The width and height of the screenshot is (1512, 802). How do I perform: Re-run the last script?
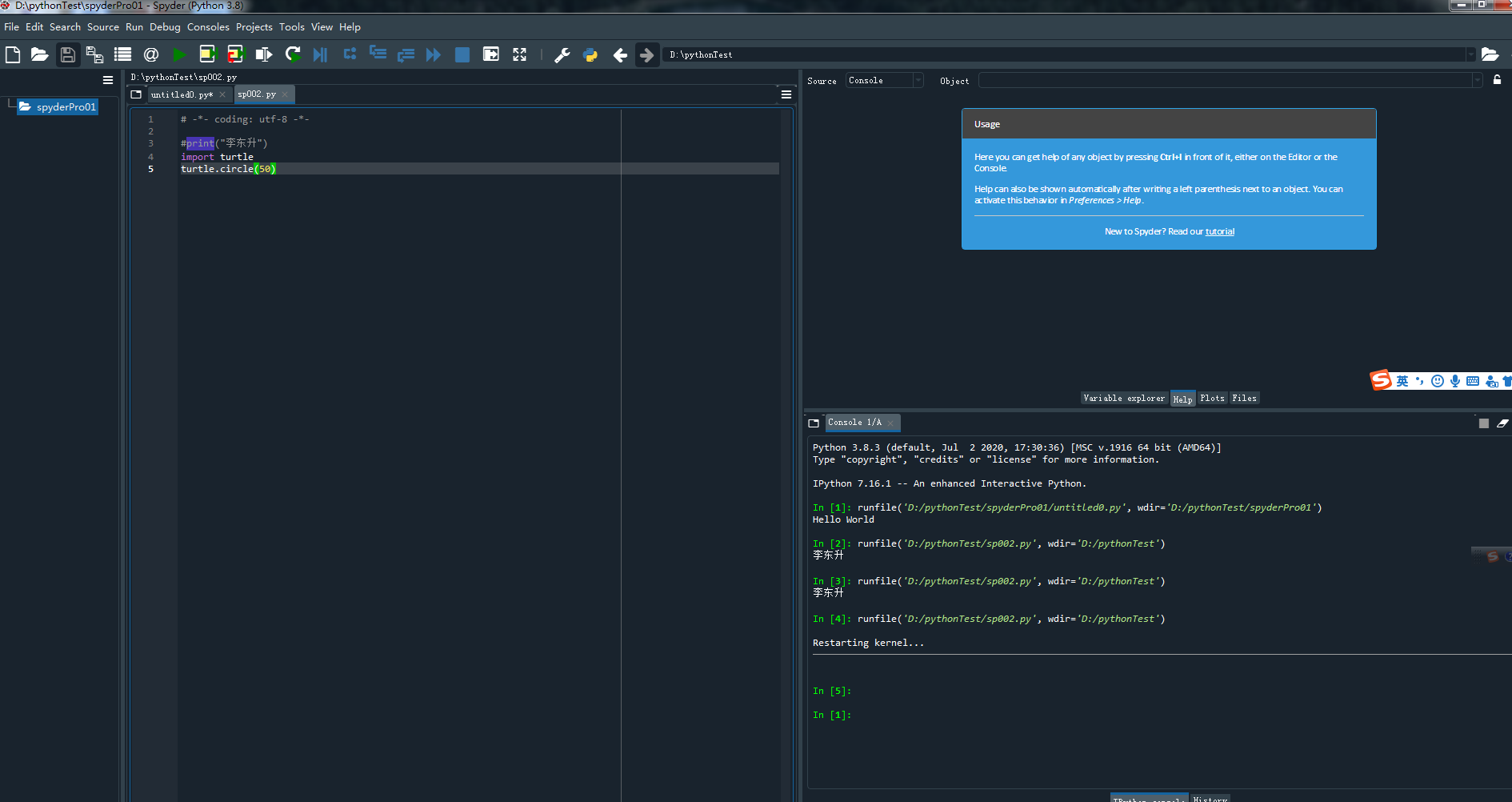(x=293, y=54)
